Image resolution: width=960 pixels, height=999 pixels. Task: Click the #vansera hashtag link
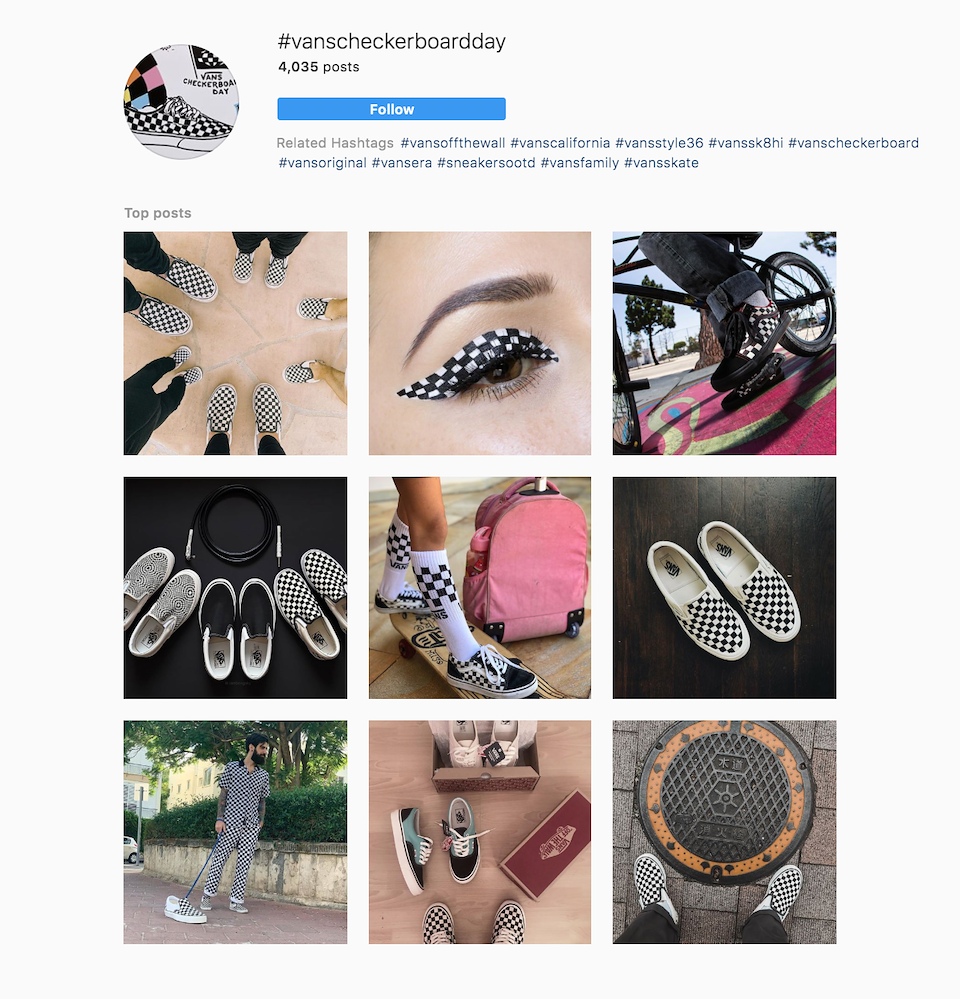(x=402, y=162)
